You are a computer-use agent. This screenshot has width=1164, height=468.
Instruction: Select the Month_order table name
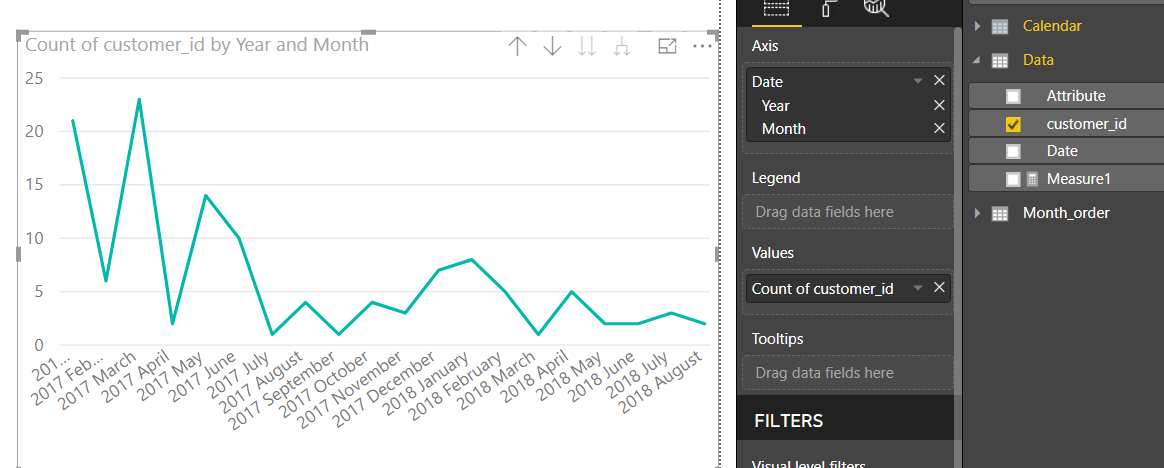click(1066, 213)
